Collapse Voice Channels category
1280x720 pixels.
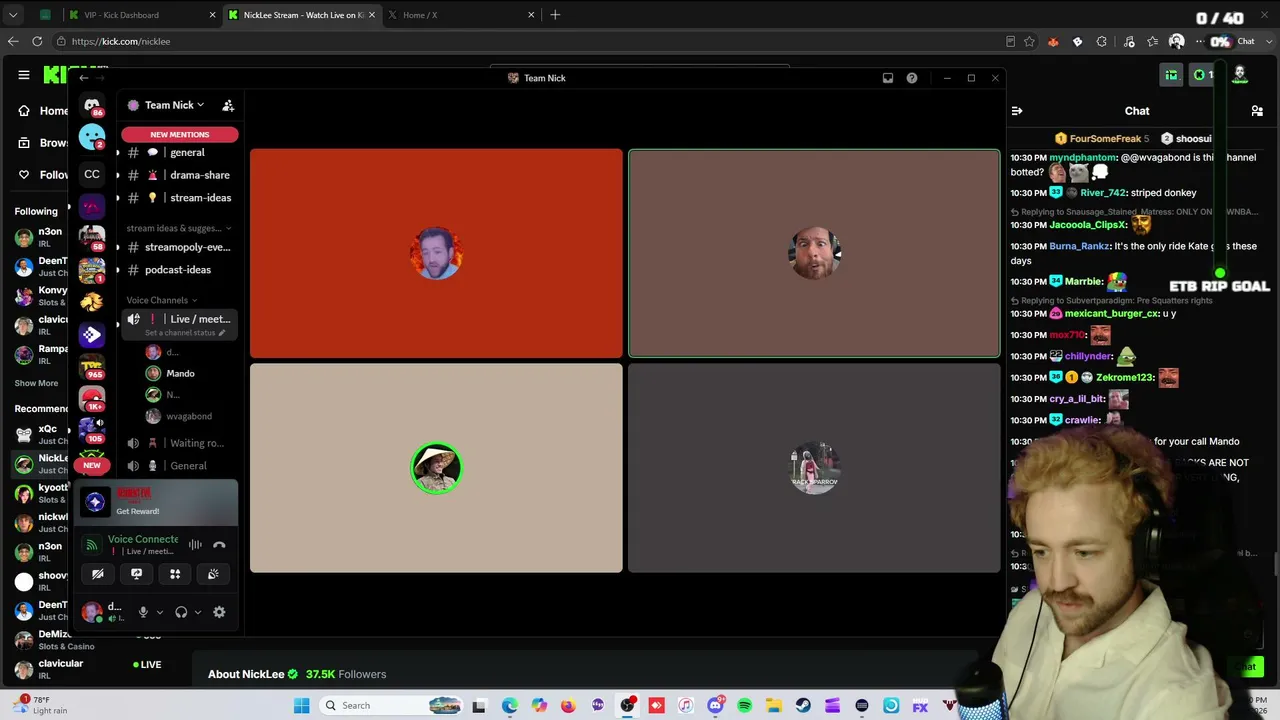[x=162, y=300]
